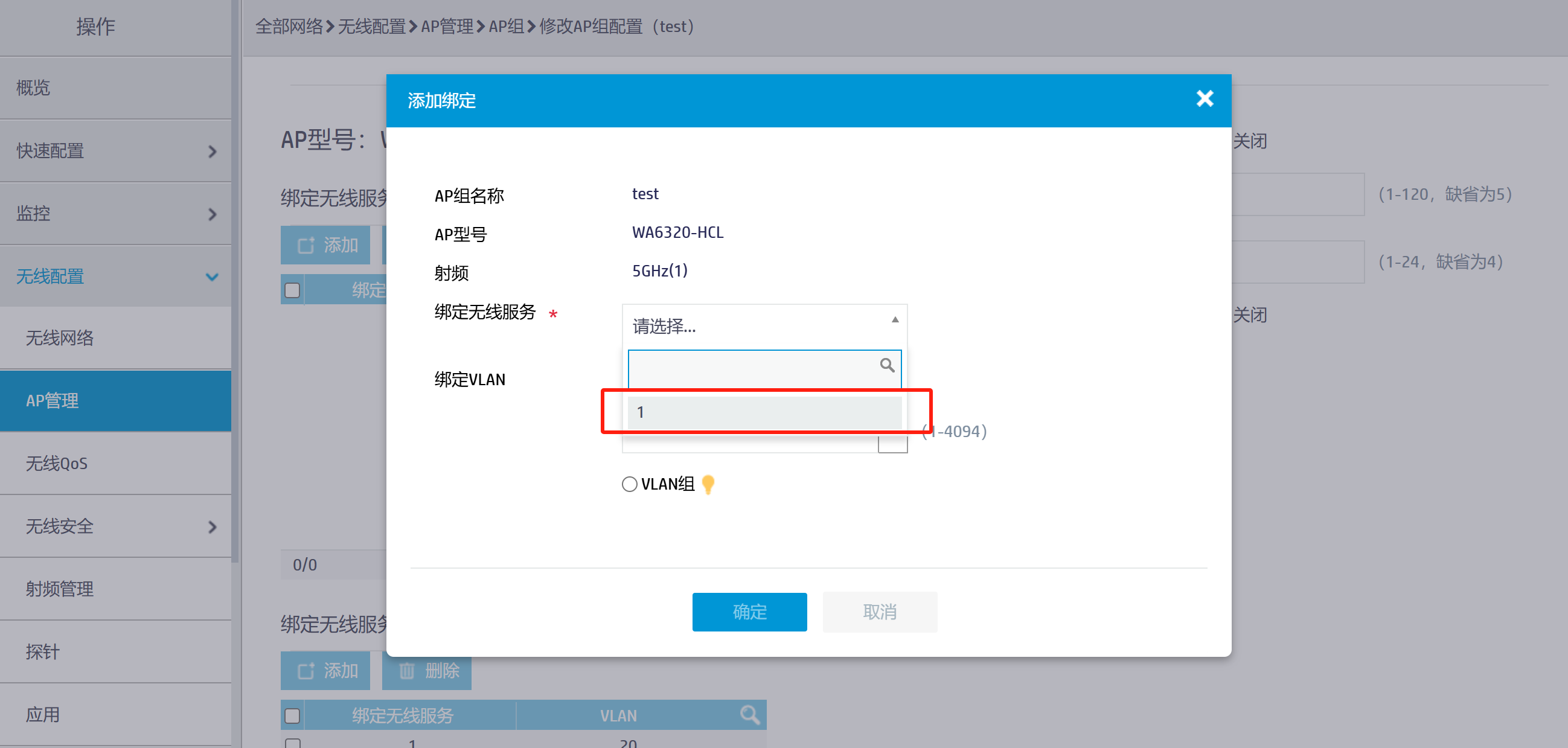The height and width of the screenshot is (748, 1568).
Task: Select option 1 in the service dropdown list
Action: [x=764, y=413]
